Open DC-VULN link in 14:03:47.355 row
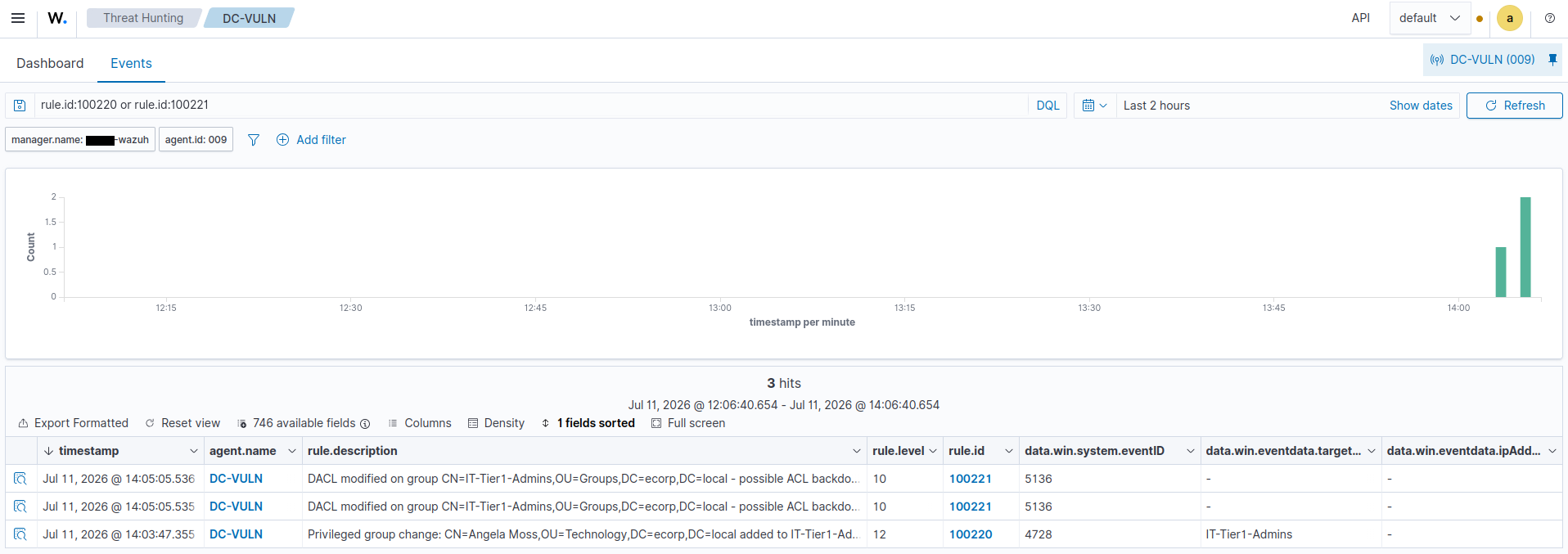Viewport: 1568px width, 554px height. pyautogui.click(x=236, y=534)
